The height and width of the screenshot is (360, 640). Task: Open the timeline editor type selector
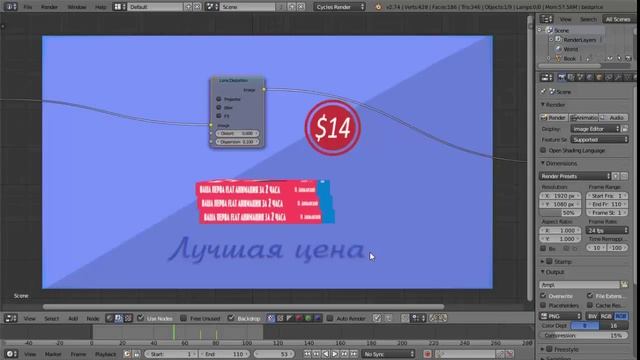point(11,354)
